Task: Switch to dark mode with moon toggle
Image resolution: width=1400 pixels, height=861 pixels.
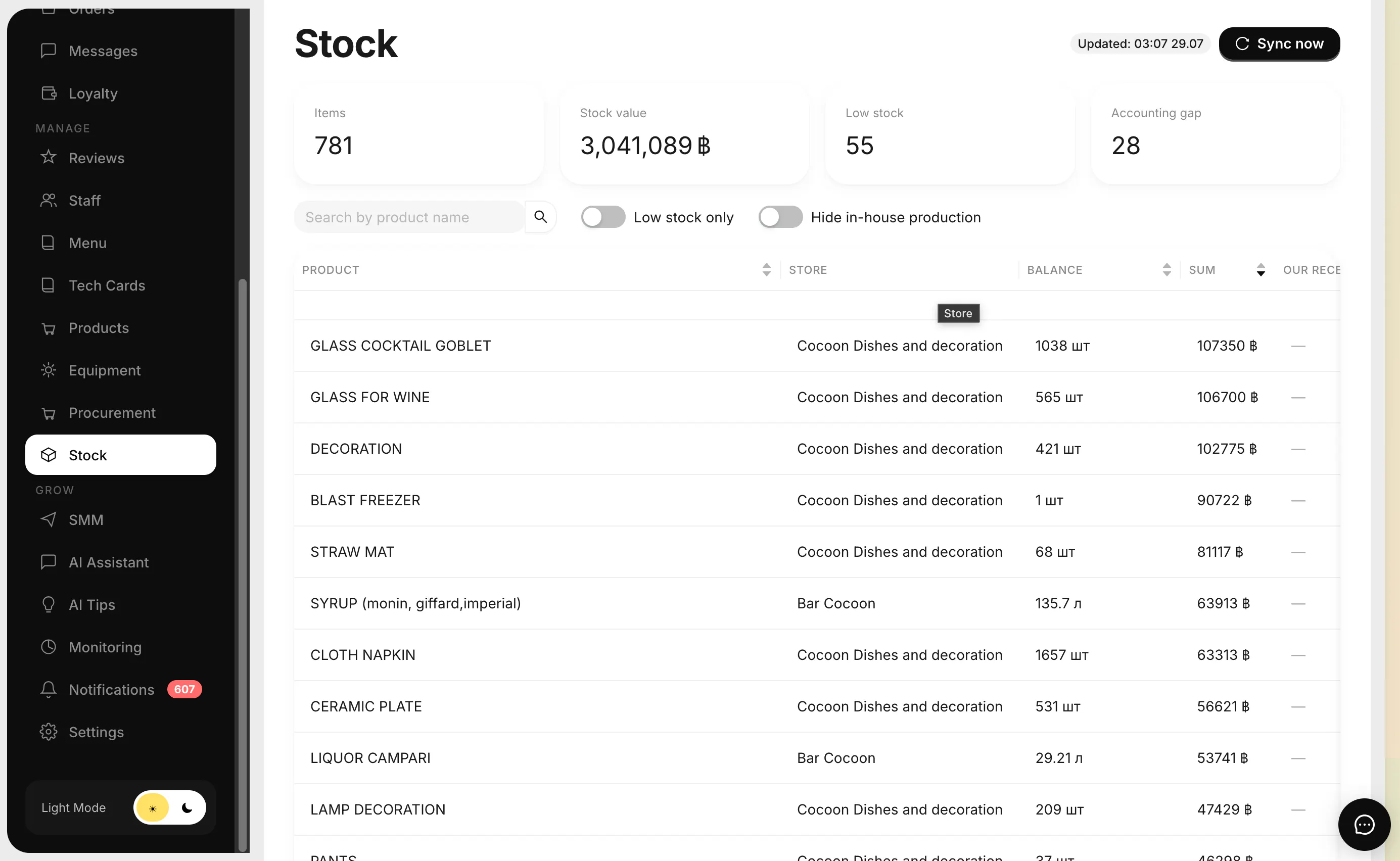Action: [187, 807]
